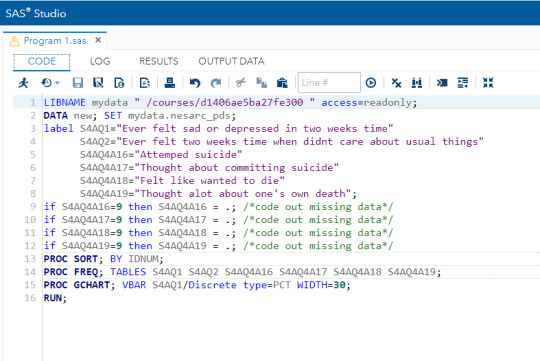
Task: Save the program with the floppy disk icon
Action: pyautogui.click(x=77, y=83)
